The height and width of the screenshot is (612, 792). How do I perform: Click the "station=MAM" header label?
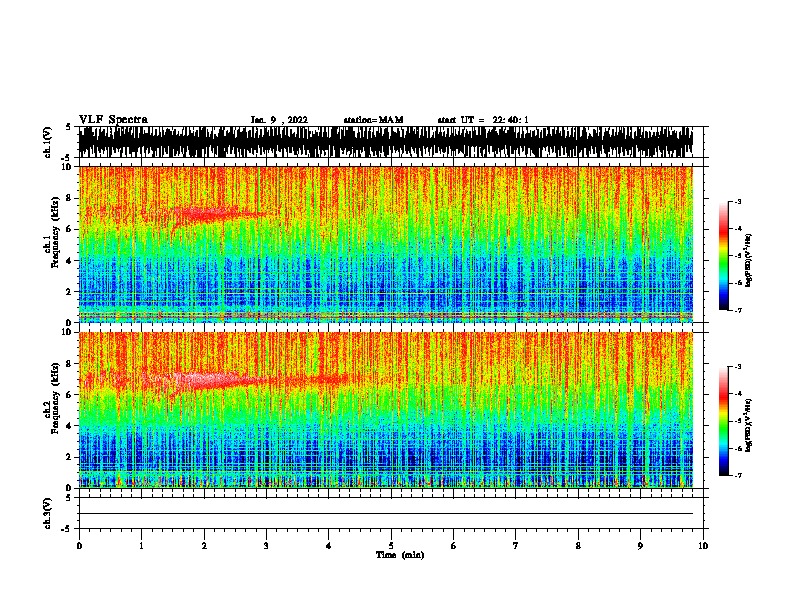(373, 120)
